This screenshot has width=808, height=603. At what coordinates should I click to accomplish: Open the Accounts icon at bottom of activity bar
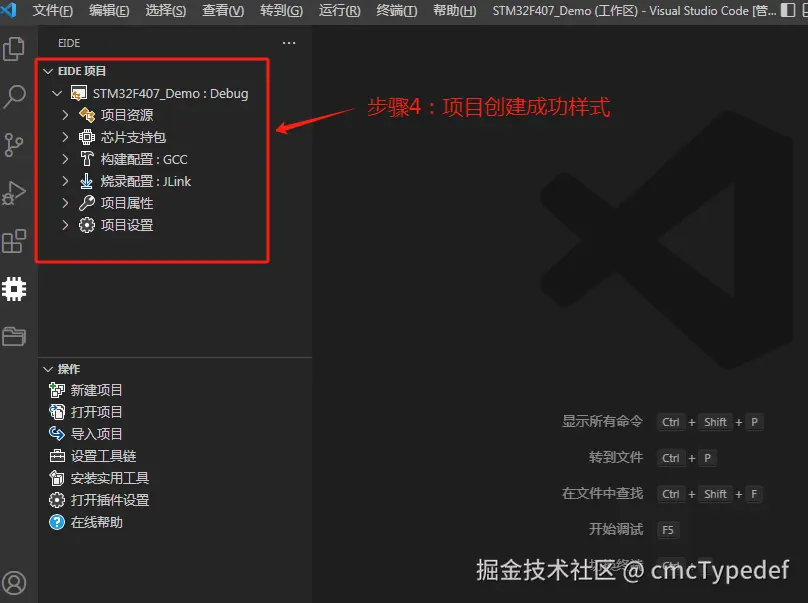coord(14,583)
